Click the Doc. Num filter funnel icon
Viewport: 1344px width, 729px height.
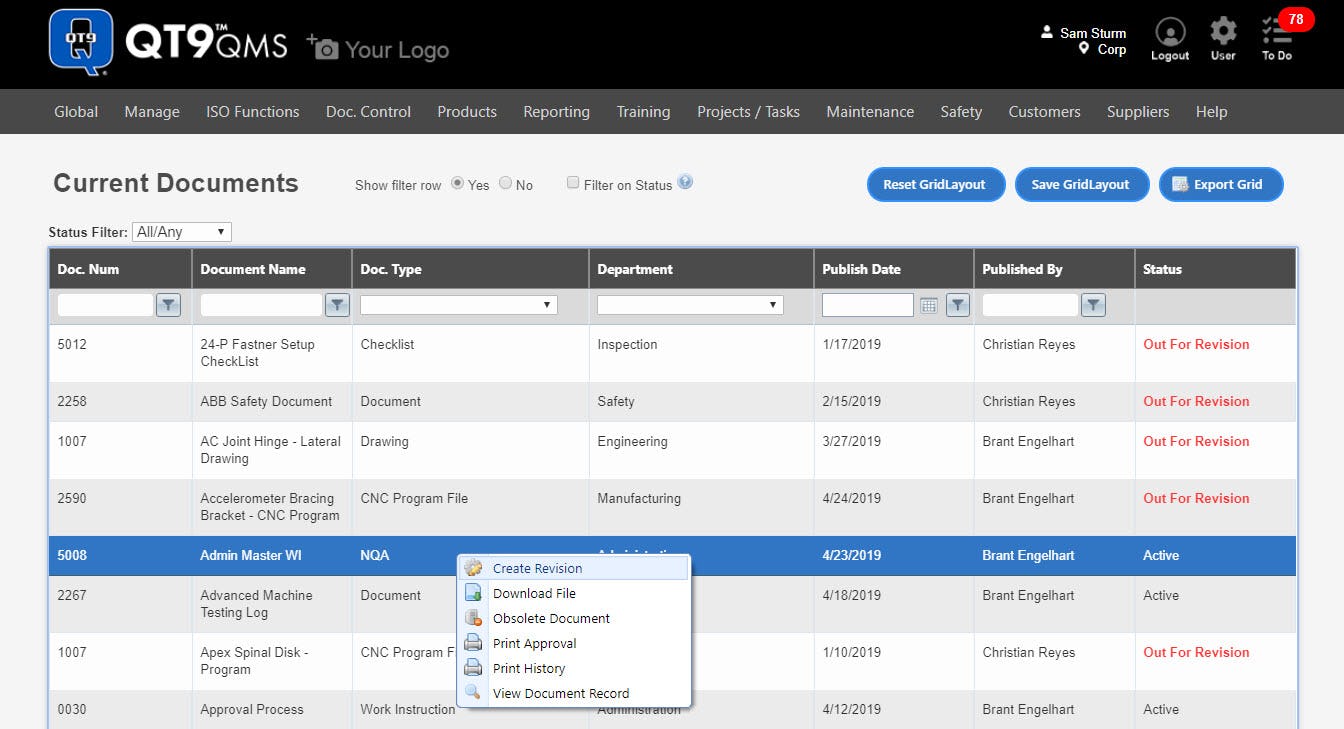(x=169, y=305)
